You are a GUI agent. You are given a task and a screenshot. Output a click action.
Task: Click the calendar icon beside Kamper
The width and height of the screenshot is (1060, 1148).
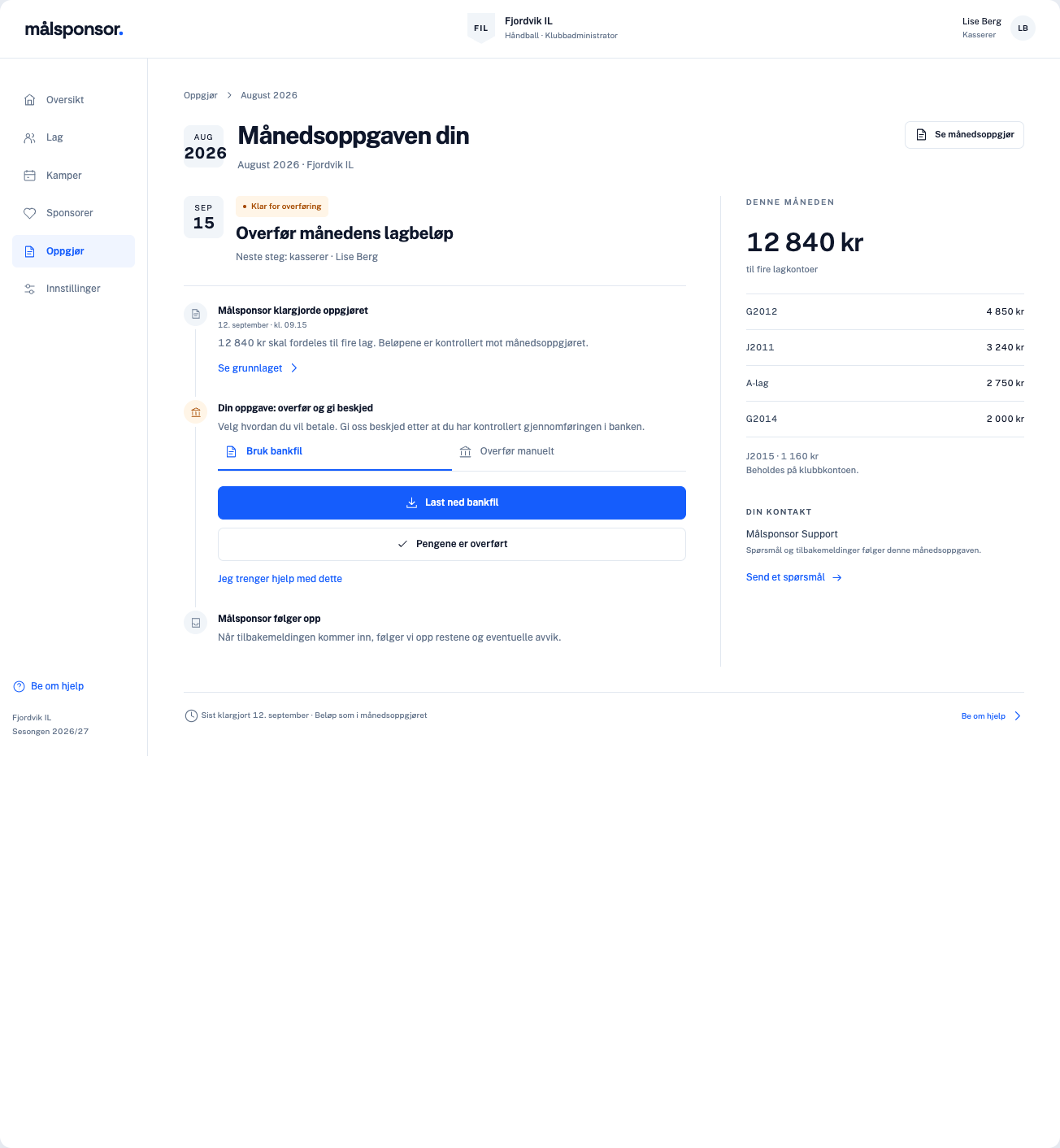point(30,176)
